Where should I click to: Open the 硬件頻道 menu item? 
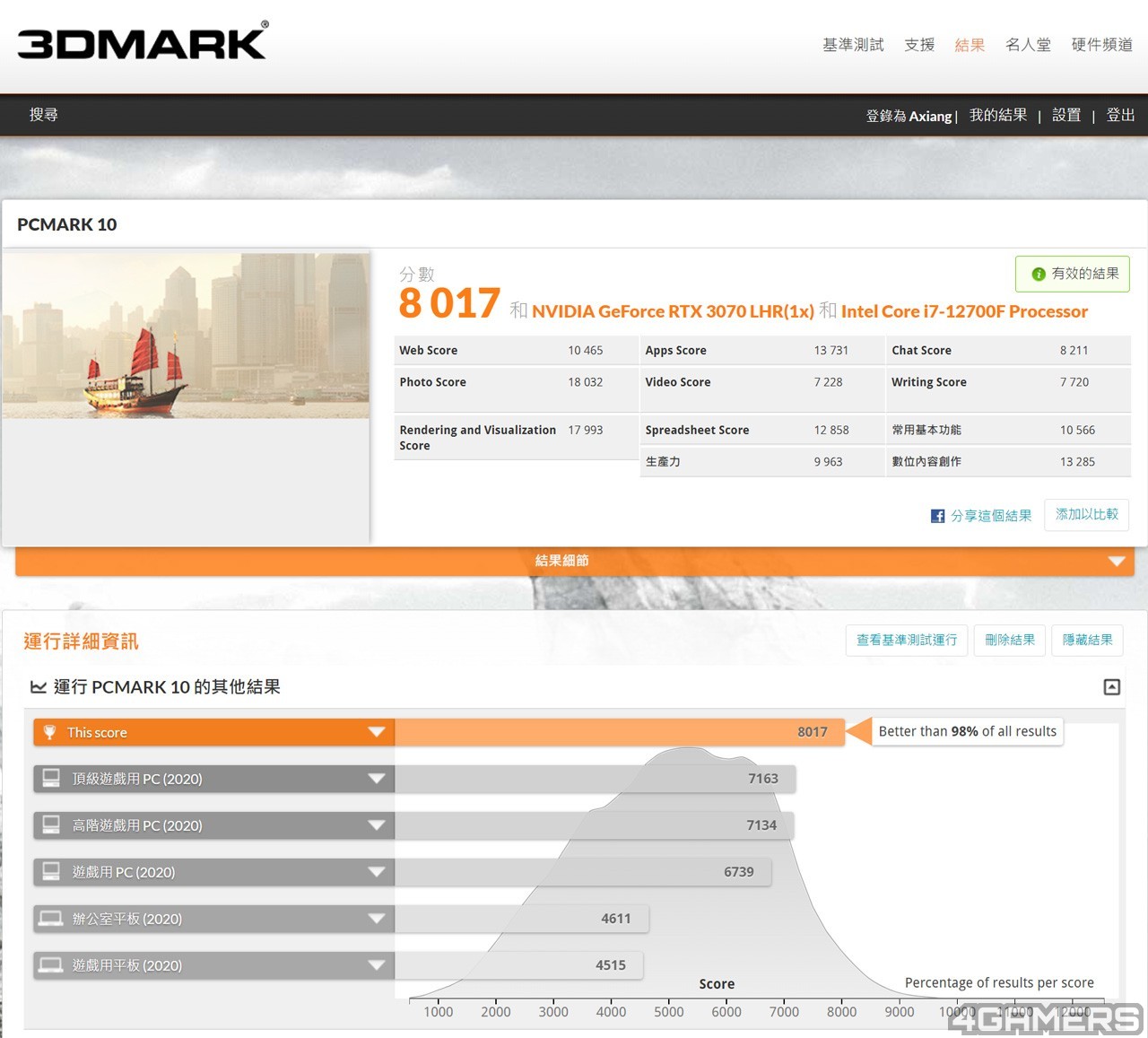tap(1101, 45)
